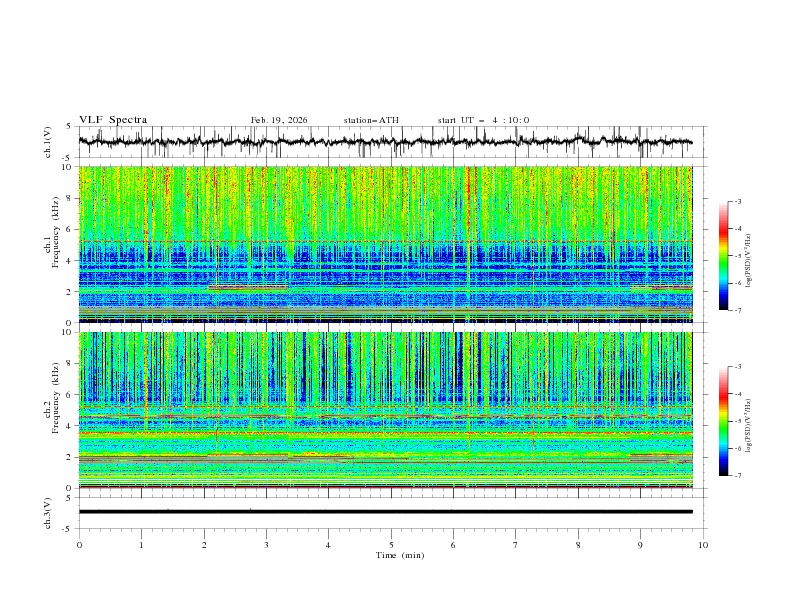Click inside the ch.1 spectrogram panel
Screen dimensions: 792x612
385,244
